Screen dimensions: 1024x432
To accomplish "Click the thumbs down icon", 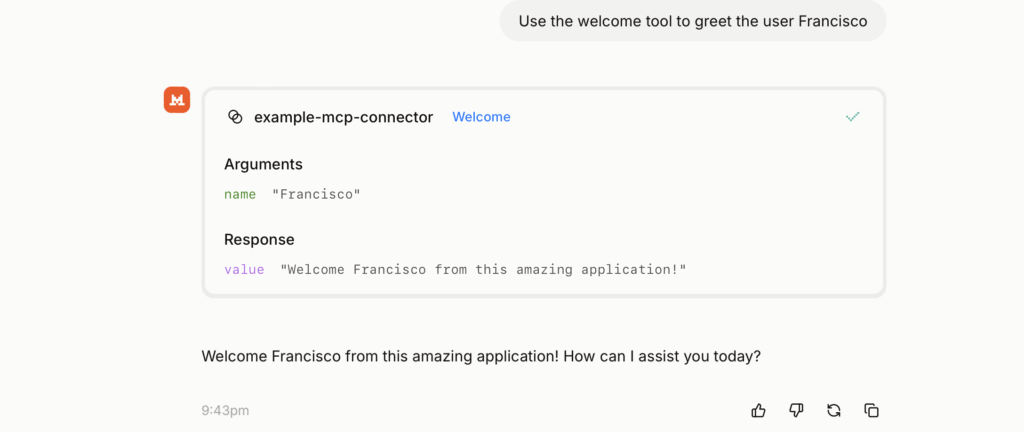I will tap(796, 410).
